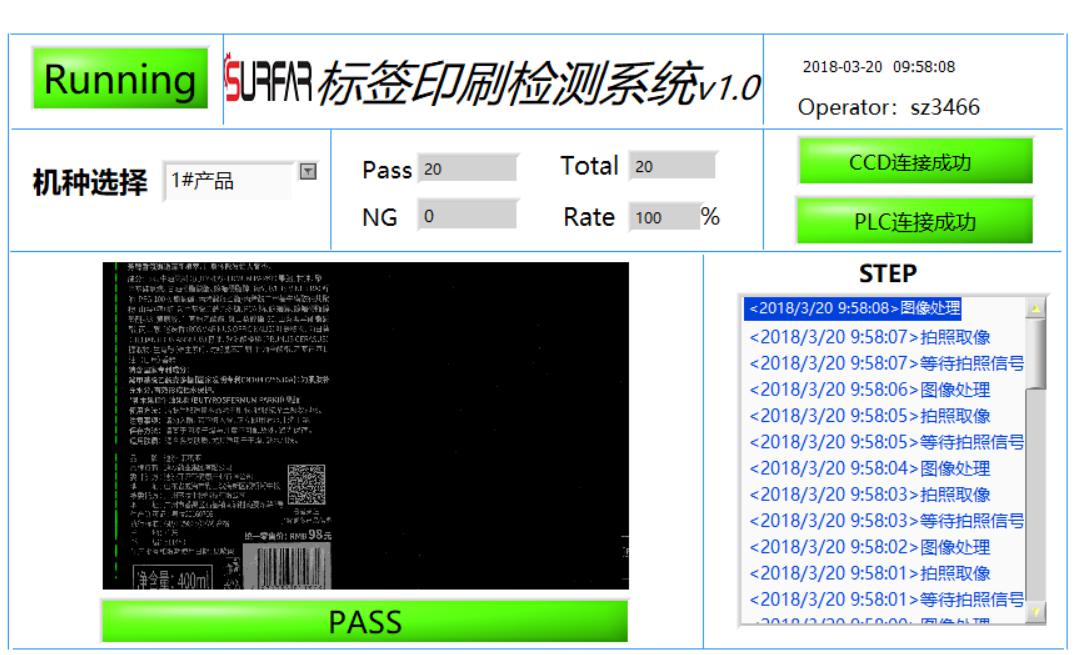The height and width of the screenshot is (655, 1077).
Task: Select the 9:58:01 拍照取像 log entry
Action: [x=870, y=573]
